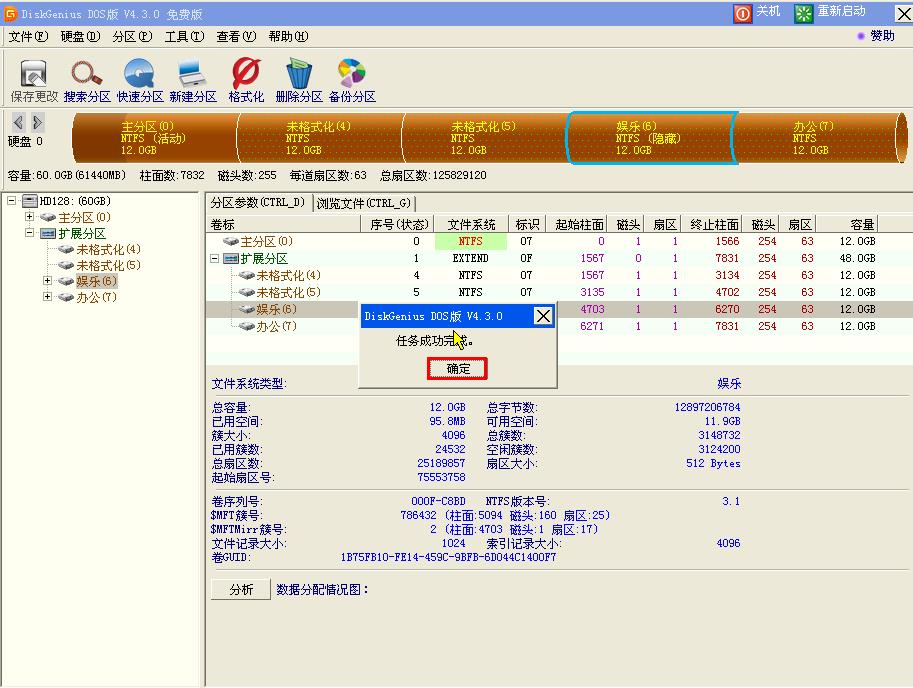Click the 序号(状态) column header
The width and height of the screenshot is (913, 688).
pos(398,224)
